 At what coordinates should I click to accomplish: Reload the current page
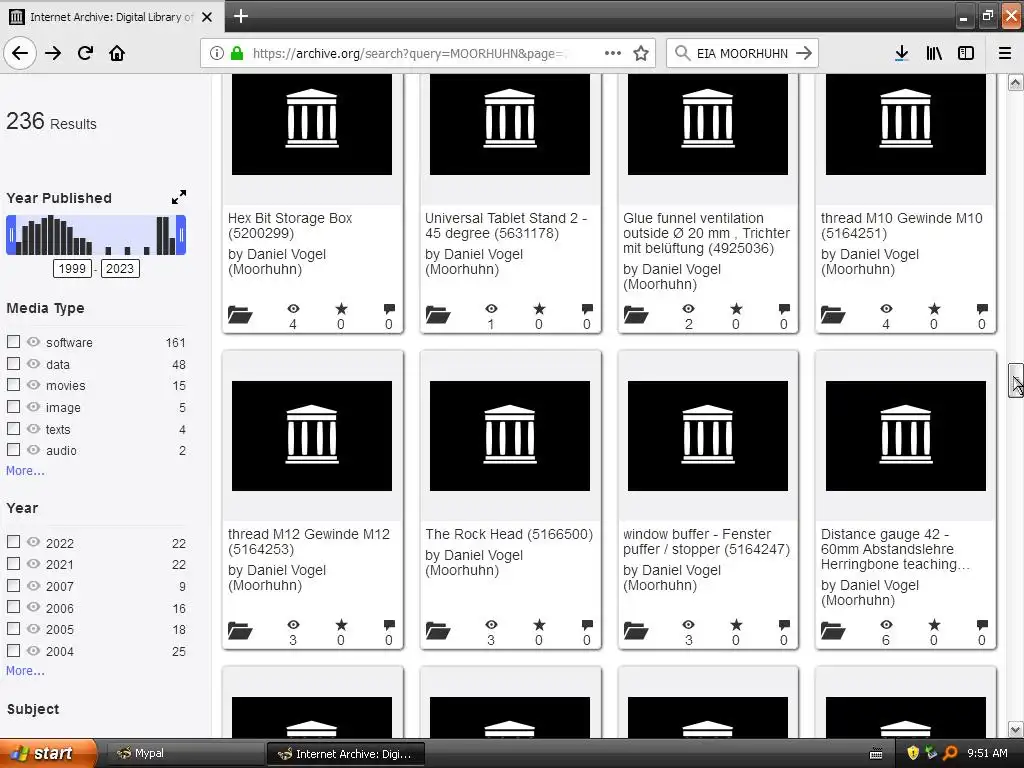point(85,53)
